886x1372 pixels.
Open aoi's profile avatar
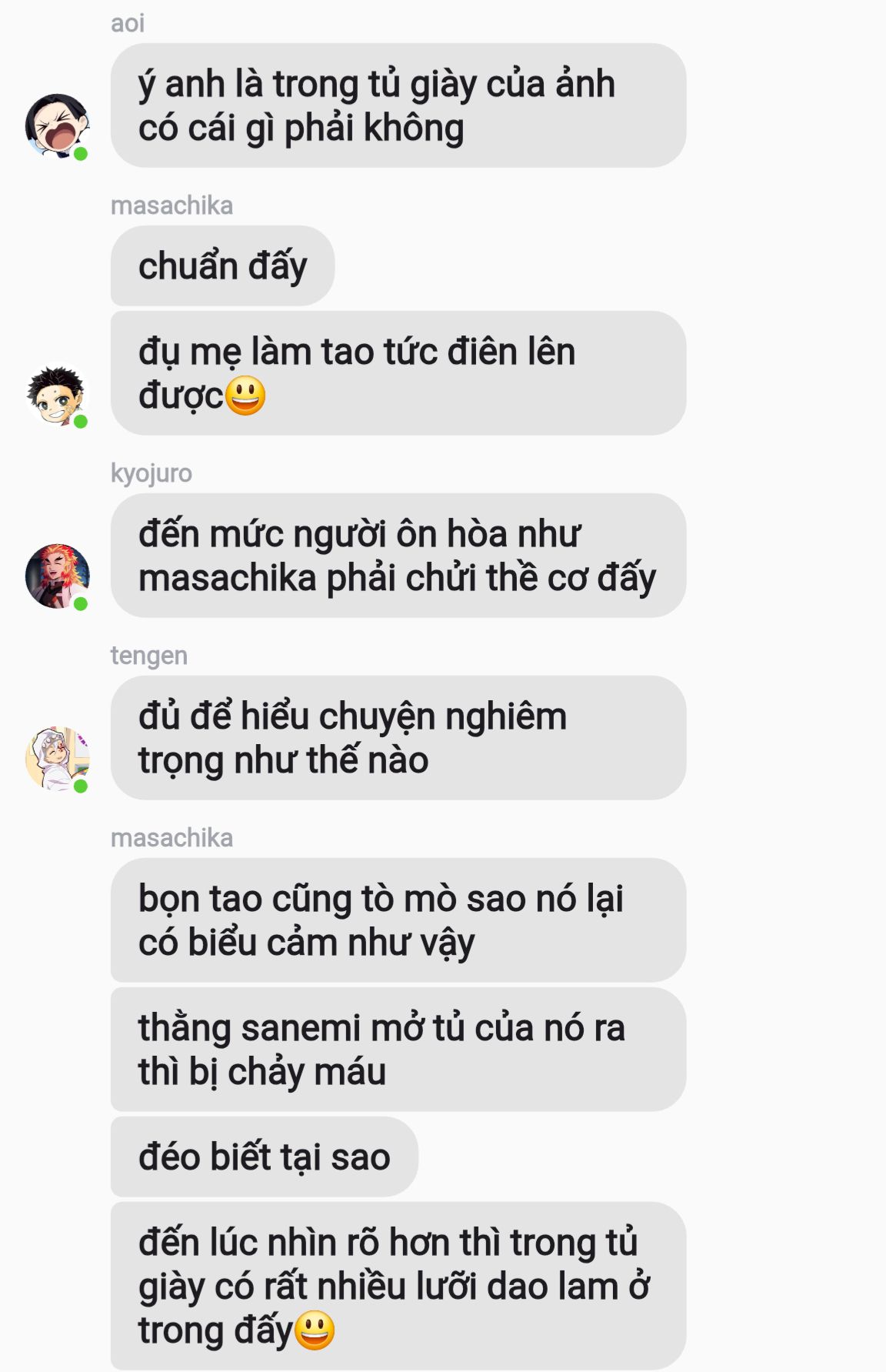coord(58,126)
